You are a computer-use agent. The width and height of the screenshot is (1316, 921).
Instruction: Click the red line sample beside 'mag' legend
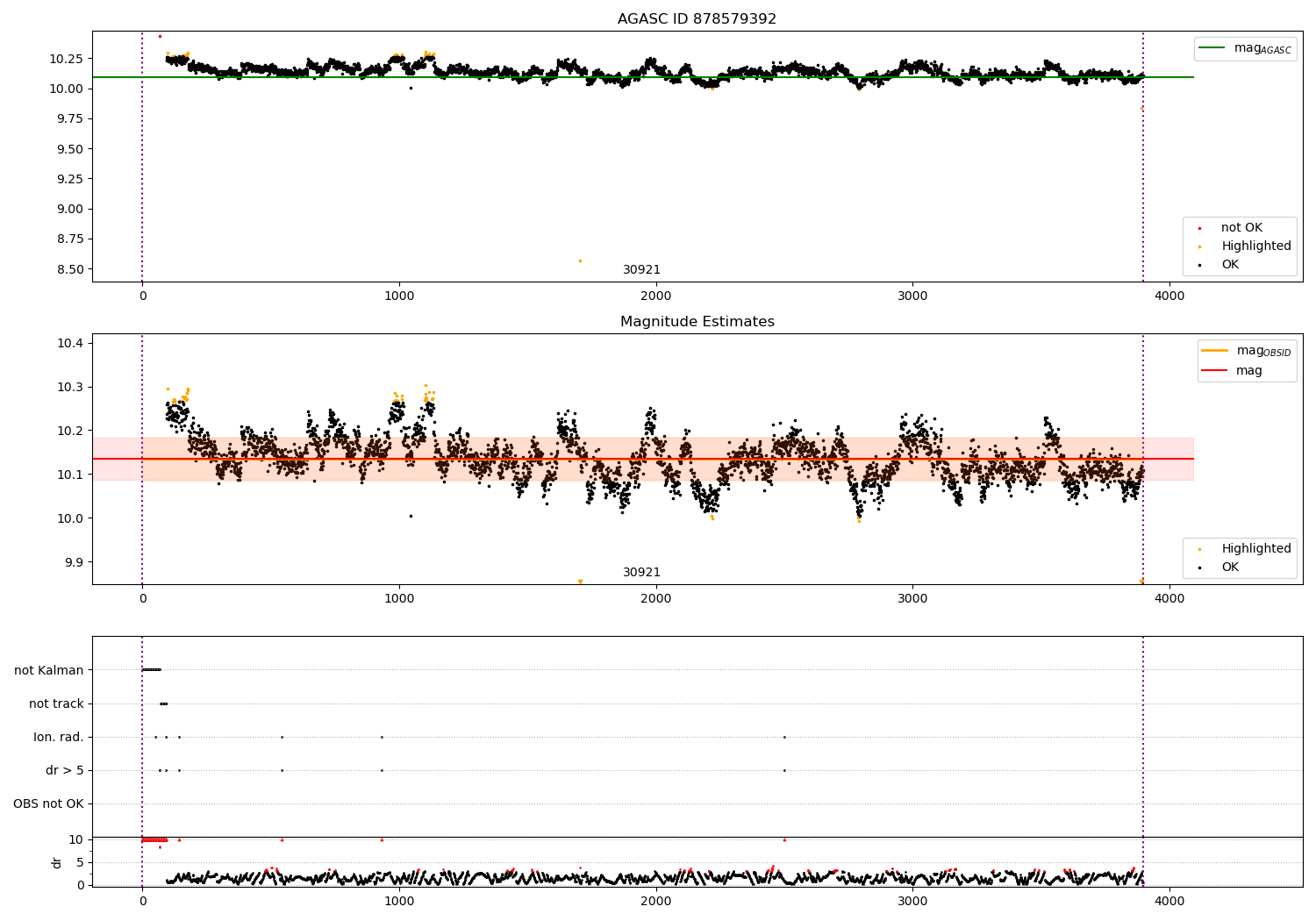[x=1215, y=370]
